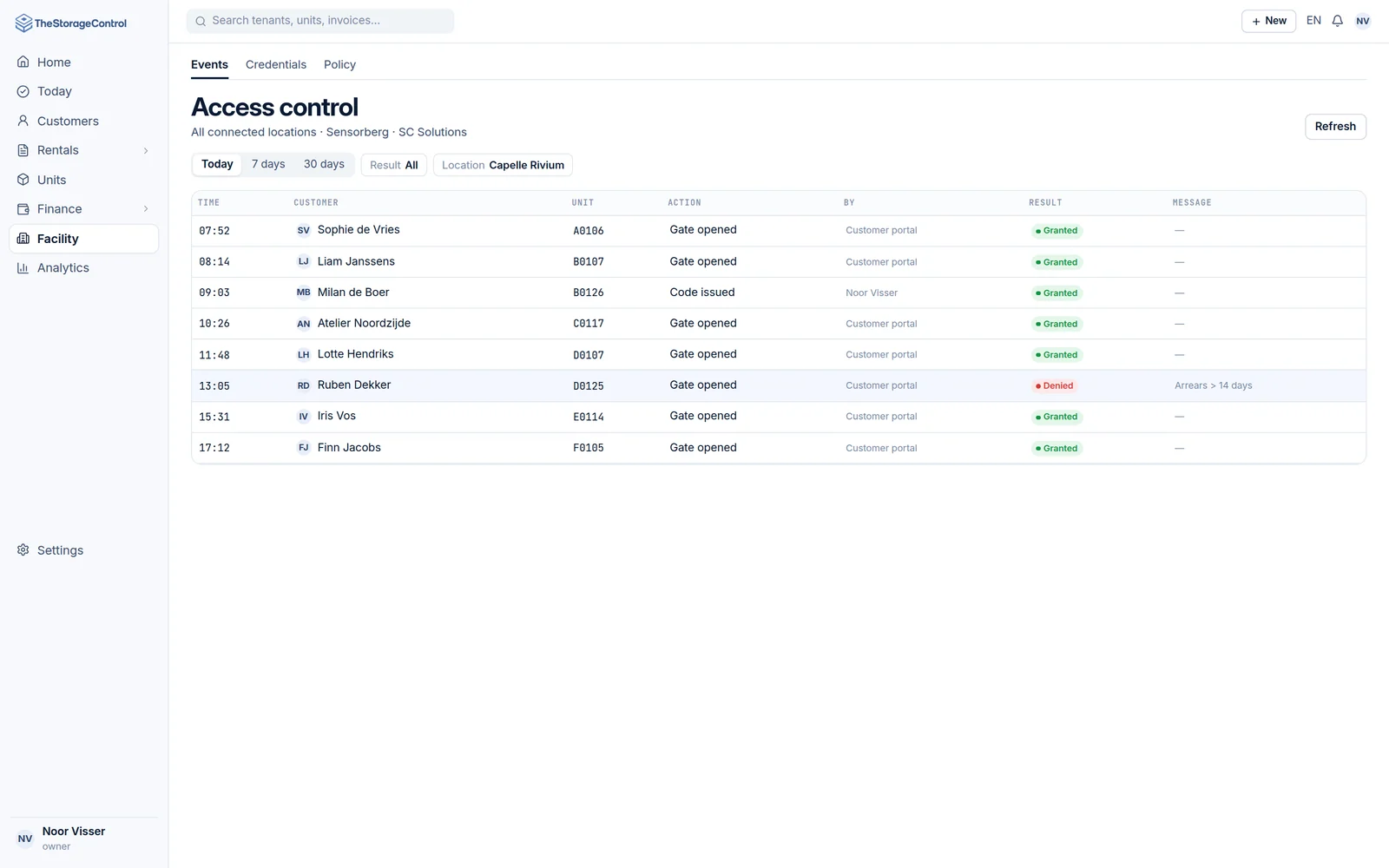Open customer Atelier Noordzijde

(x=364, y=323)
